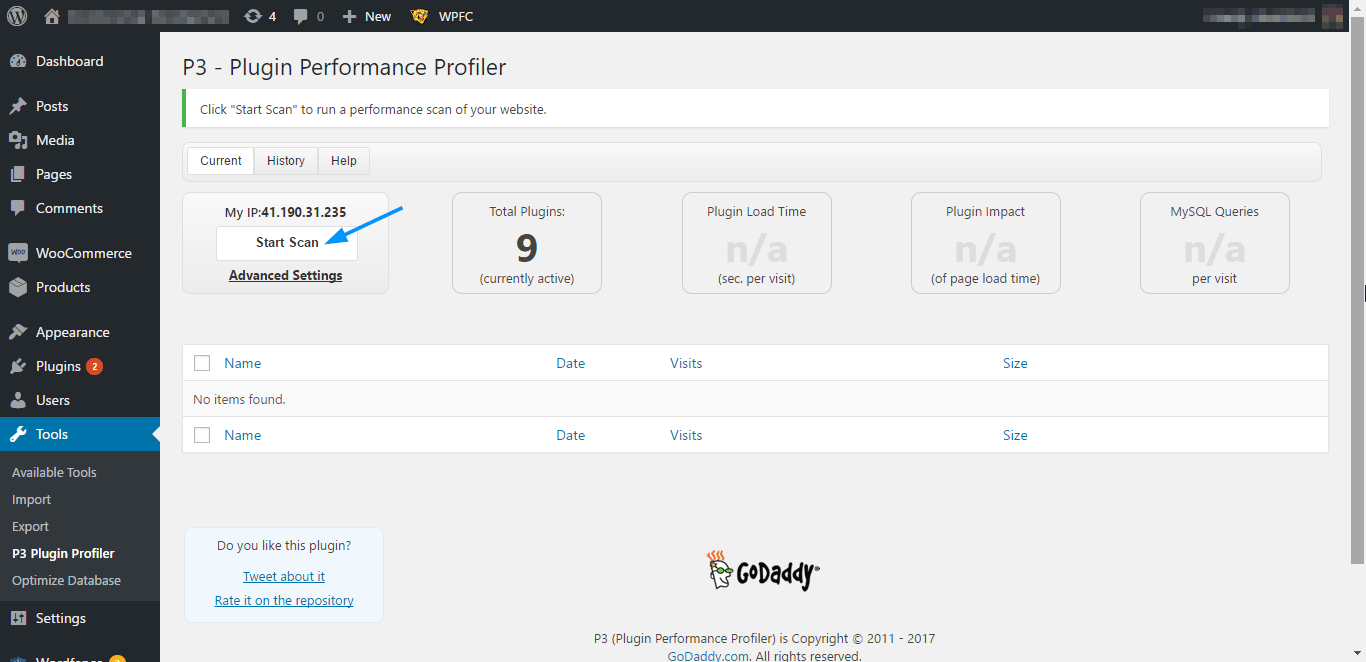Click the Products box icon
Image resolution: width=1366 pixels, height=662 pixels.
18,287
